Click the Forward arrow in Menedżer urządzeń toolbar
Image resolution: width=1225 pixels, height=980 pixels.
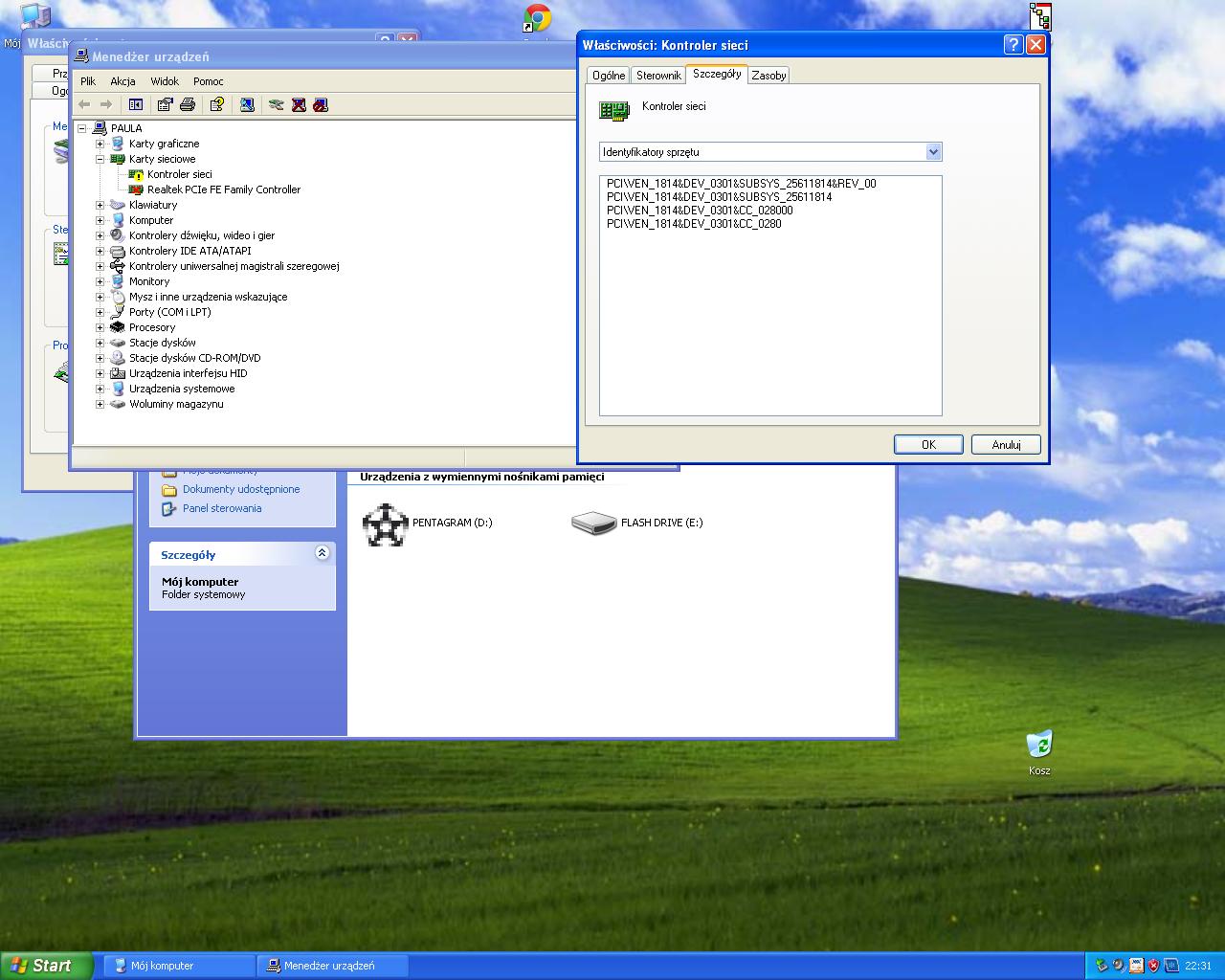pyautogui.click(x=106, y=104)
